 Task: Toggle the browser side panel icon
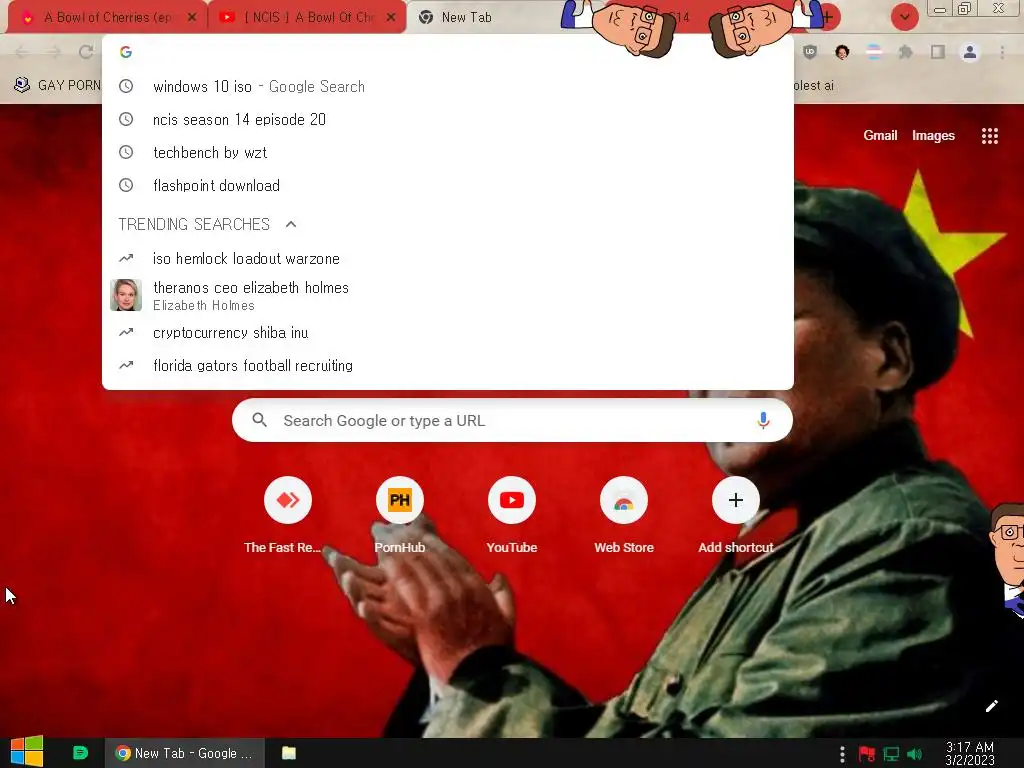(x=938, y=52)
